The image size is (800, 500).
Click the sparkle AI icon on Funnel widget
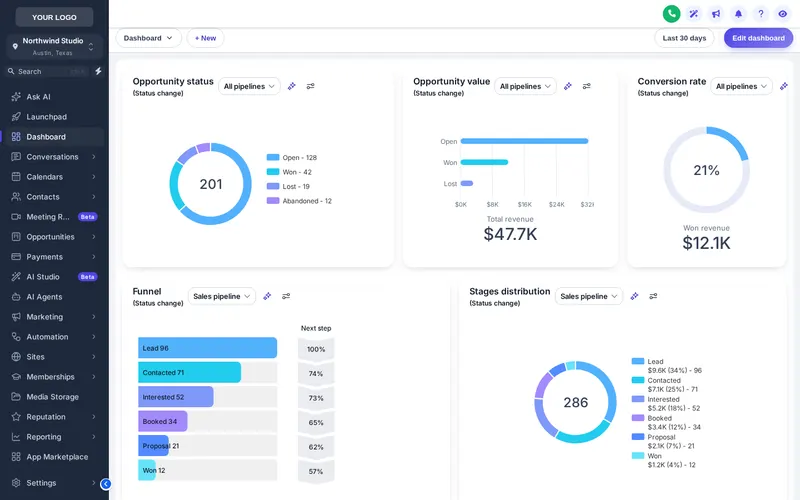point(267,296)
